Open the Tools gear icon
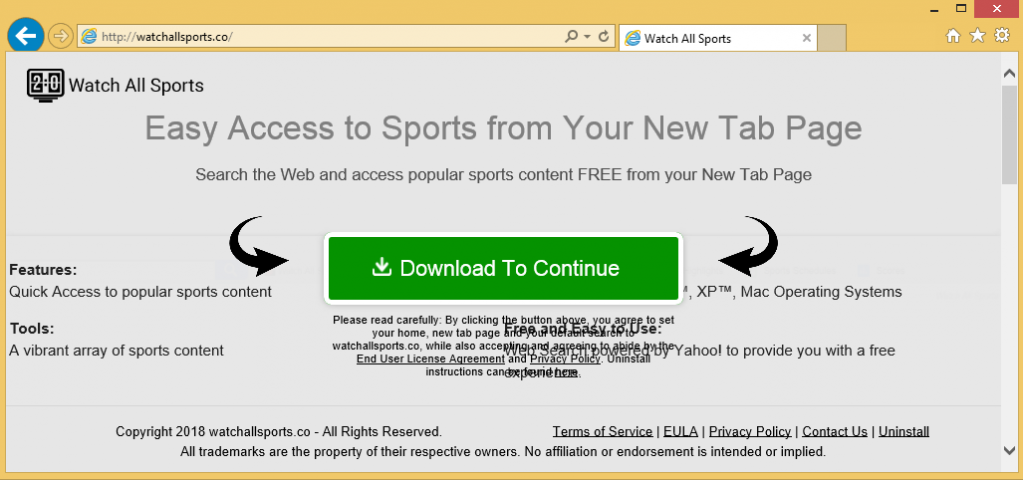This screenshot has height=480, width=1024. 1000,37
